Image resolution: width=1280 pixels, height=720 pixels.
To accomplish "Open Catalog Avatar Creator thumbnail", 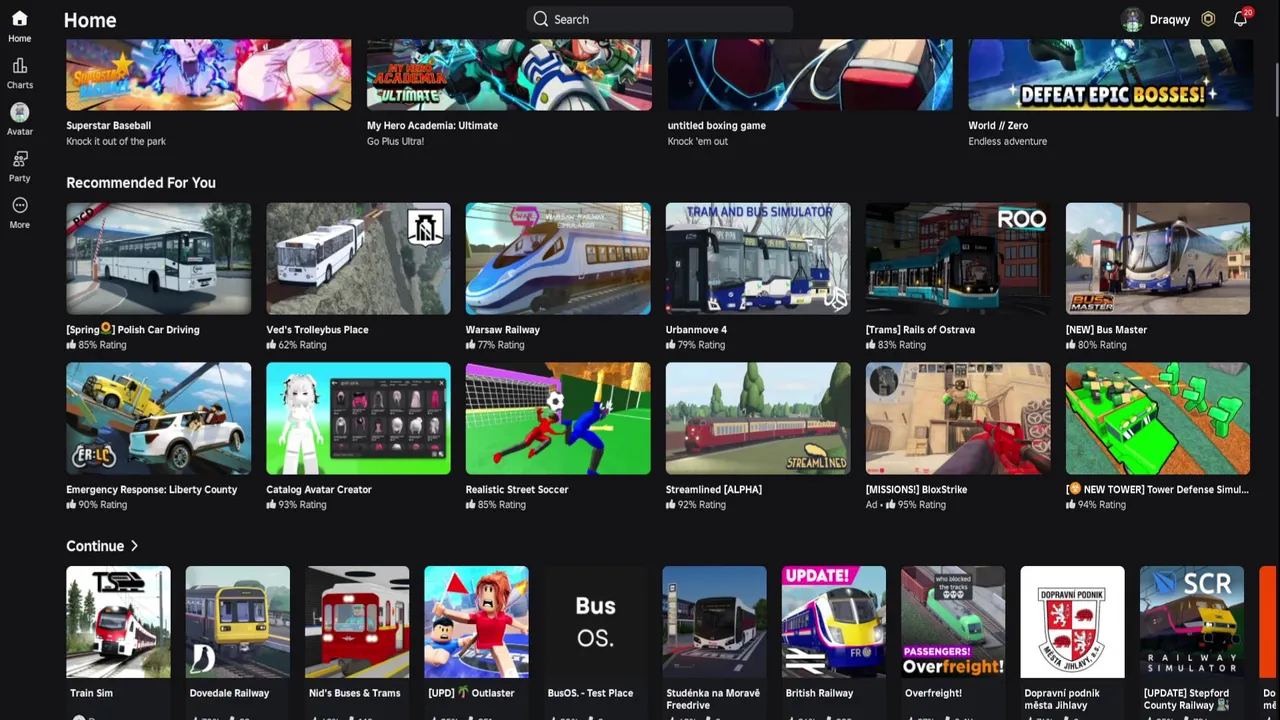I will tap(358, 419).
